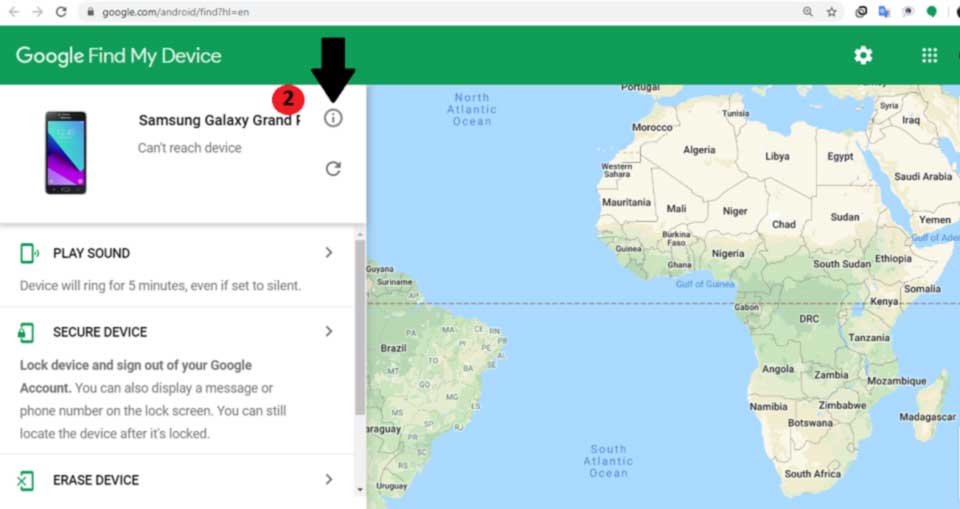The height and width of the screenshot is (509, 960).
Task: Click Libya label on the map
Action: [x=777, y=156]
